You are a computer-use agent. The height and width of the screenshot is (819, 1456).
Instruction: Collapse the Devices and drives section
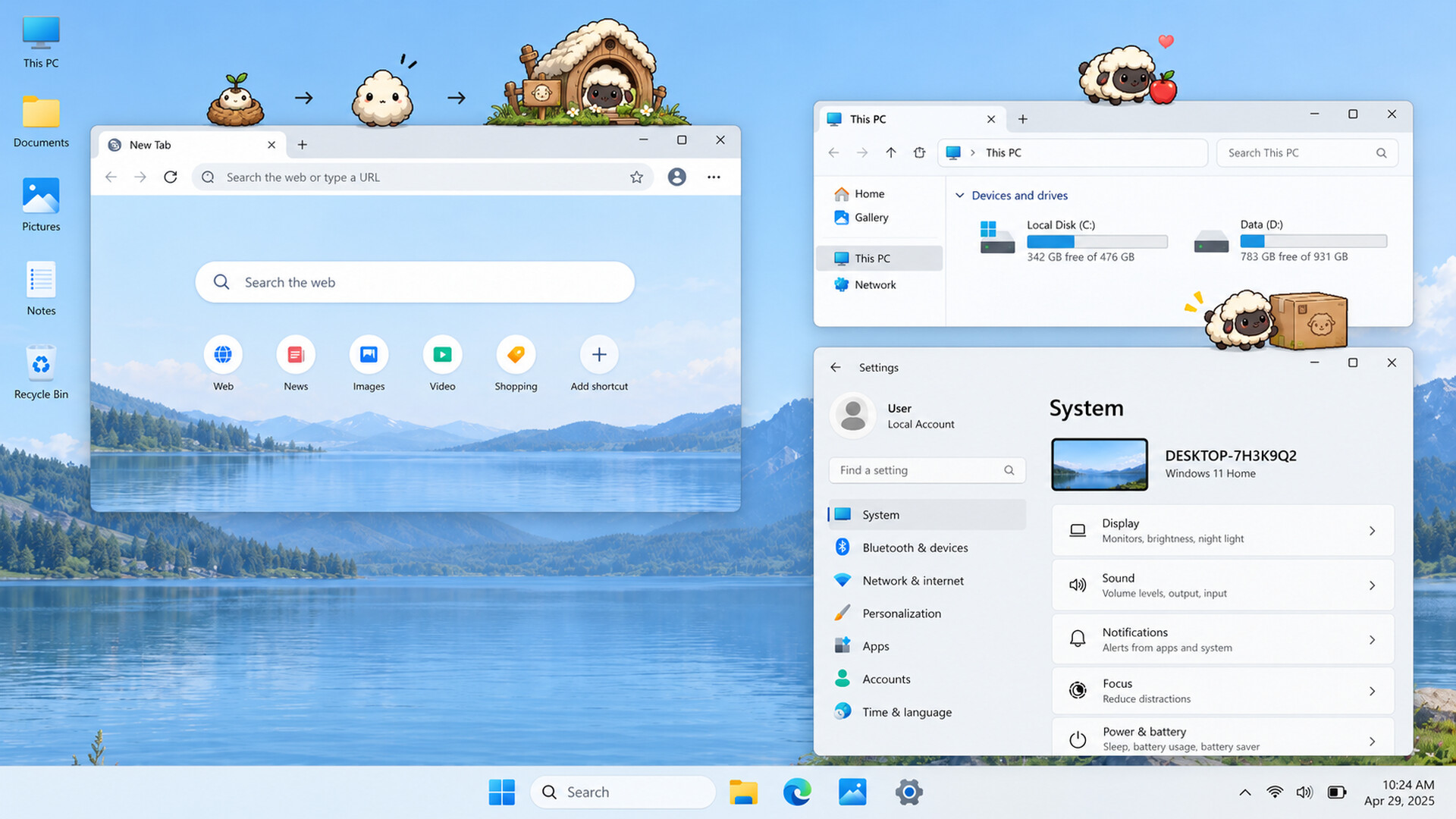[959, 195]
